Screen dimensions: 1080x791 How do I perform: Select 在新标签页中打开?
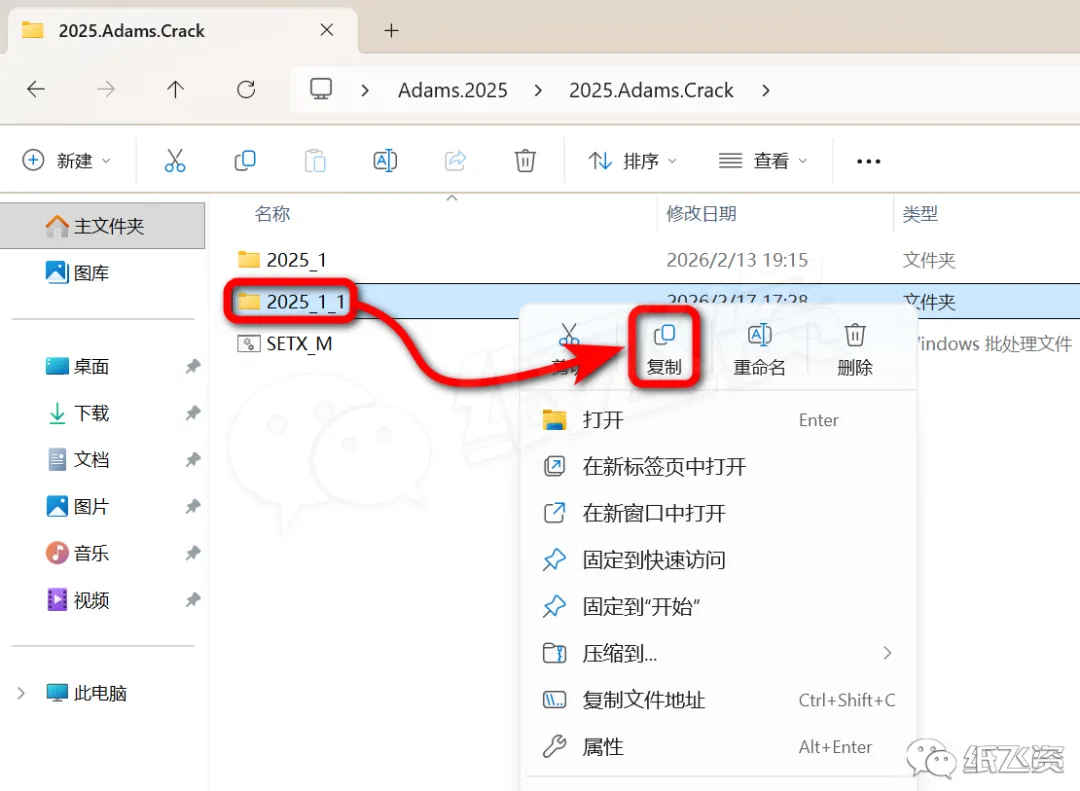pyautogui.click(x=719, y=466)
